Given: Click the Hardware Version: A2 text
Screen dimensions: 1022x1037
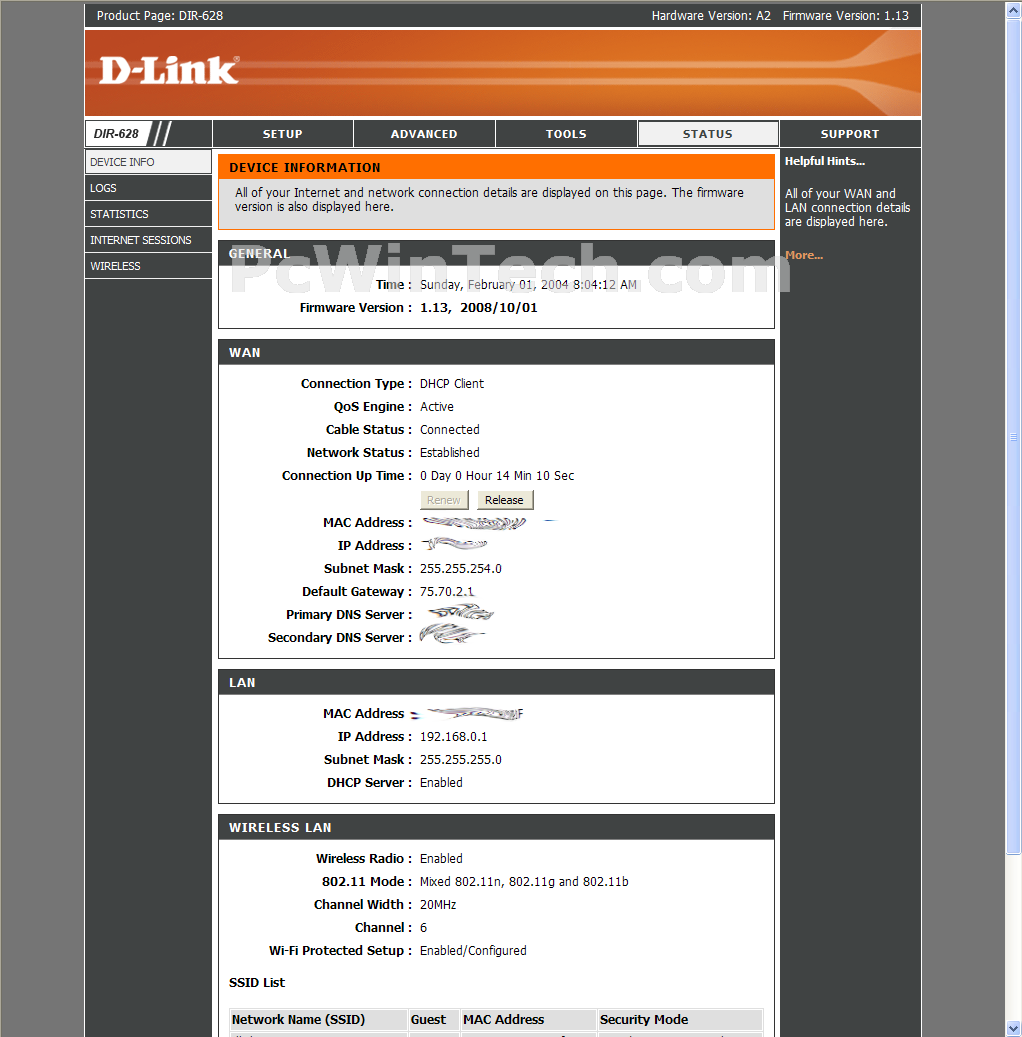Looking at the screenshot, I should tap(711, 15).
